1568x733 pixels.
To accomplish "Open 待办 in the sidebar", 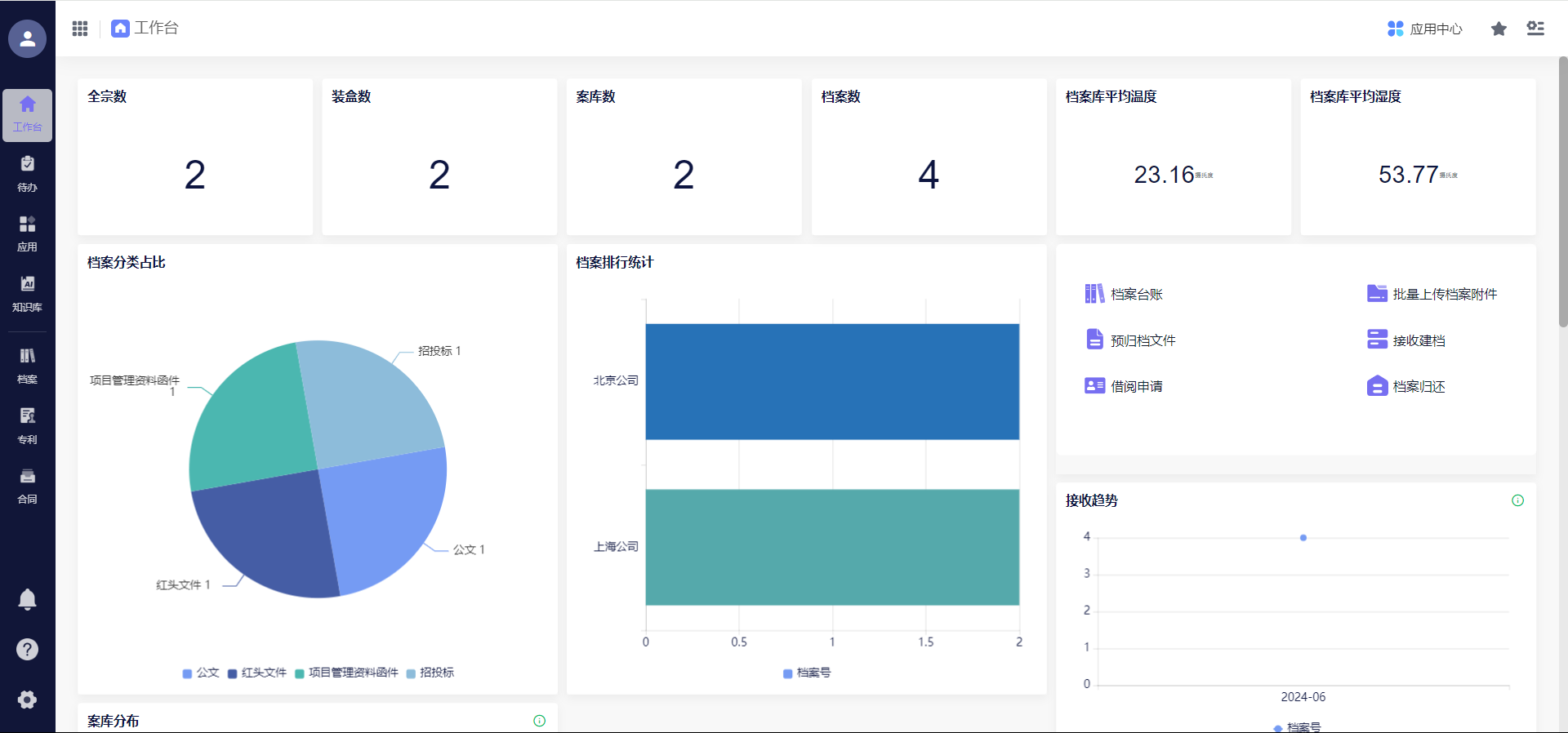I will 27,174.
